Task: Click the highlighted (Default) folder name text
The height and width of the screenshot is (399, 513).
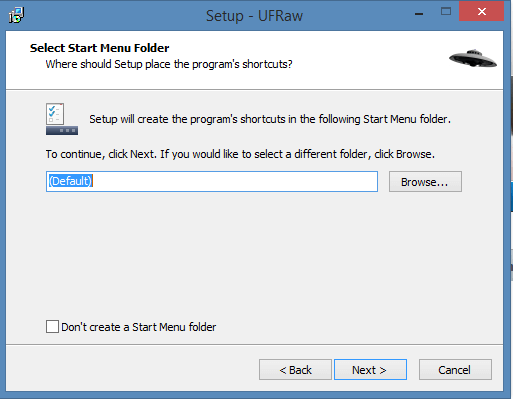Action: pos(70,181)
